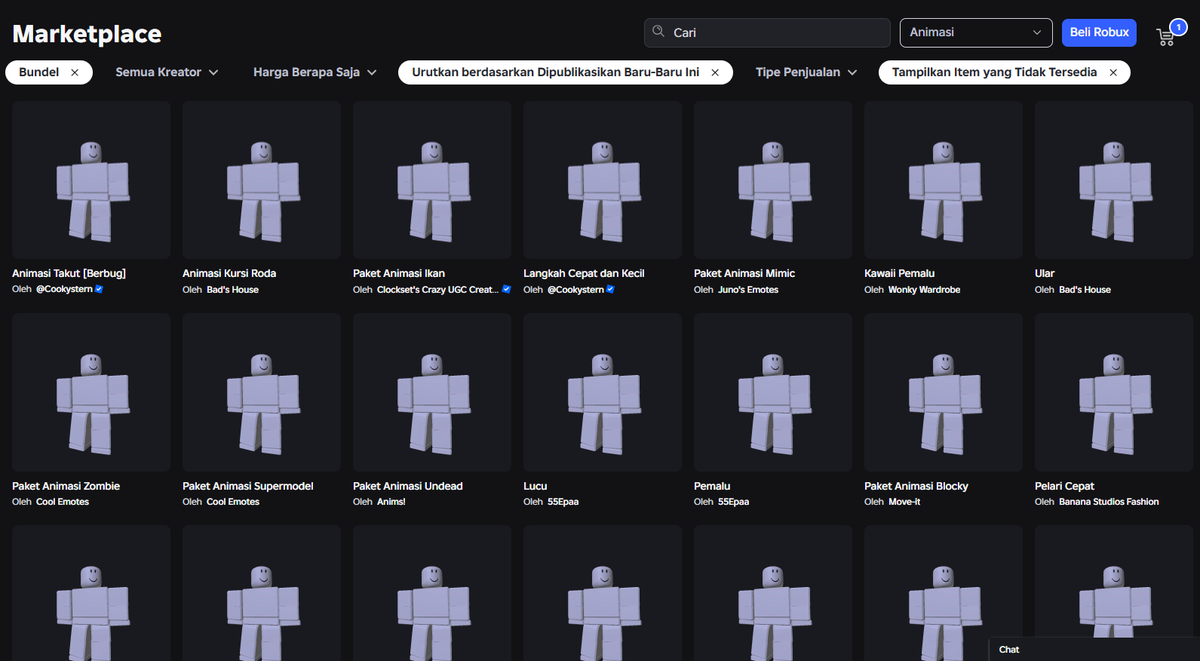
Task: Open the Ular item thumbnail
Action: click(x=1114, y=180)
